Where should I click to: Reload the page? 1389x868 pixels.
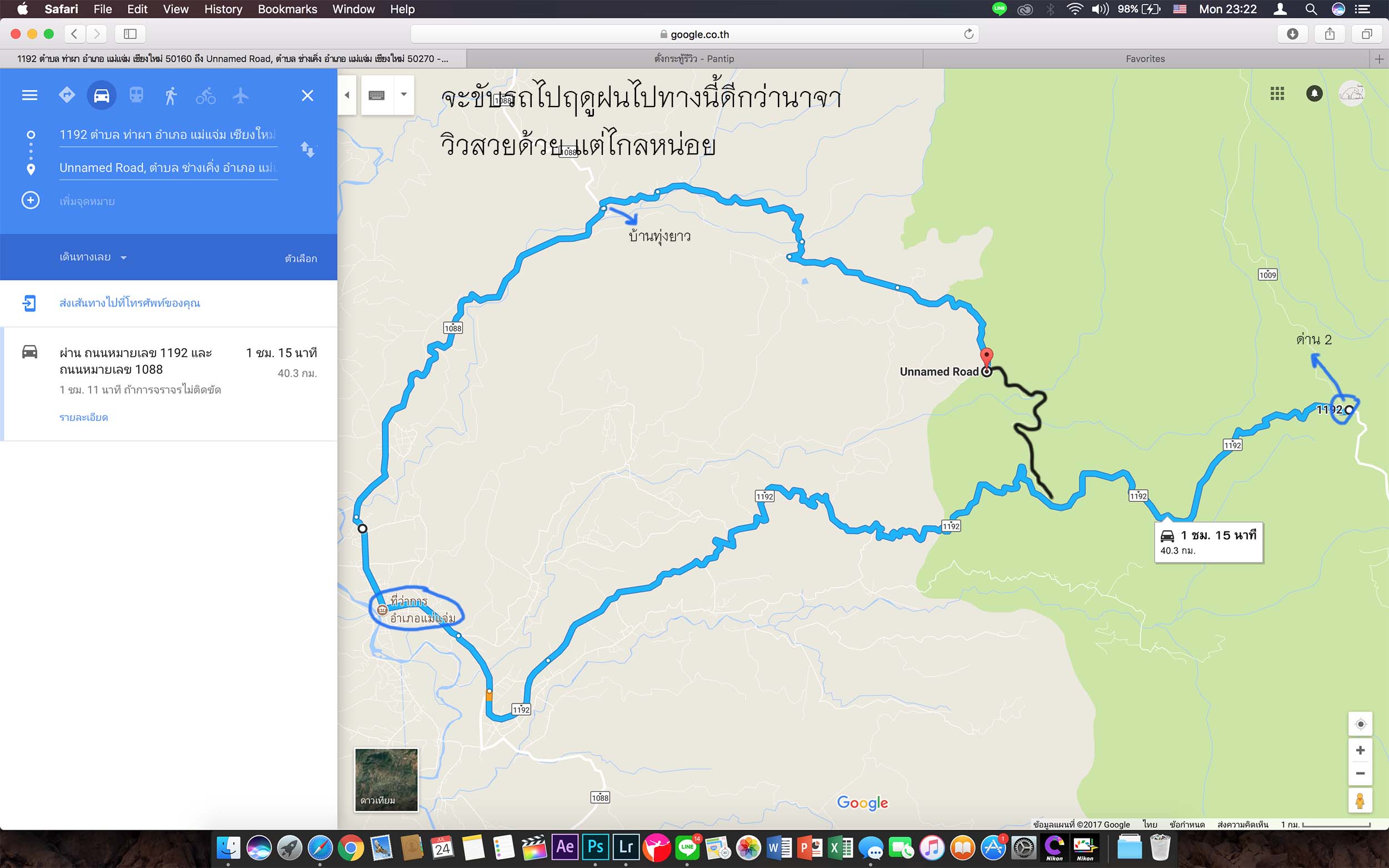pos(968,34)
